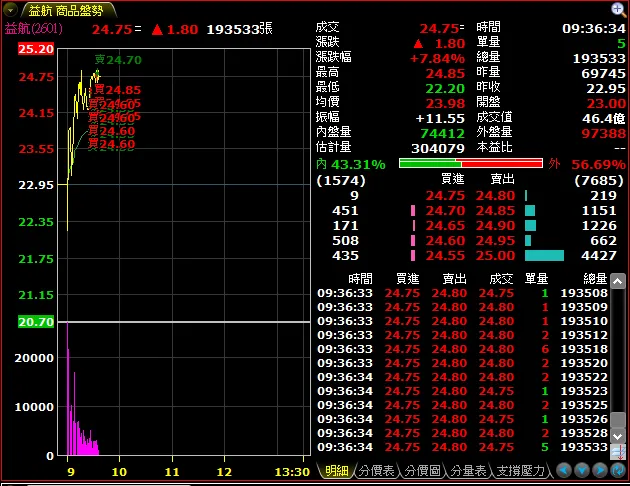630x486 pixels.
Task: Open the 分價圖 tab
Action: tap(422, 471)
